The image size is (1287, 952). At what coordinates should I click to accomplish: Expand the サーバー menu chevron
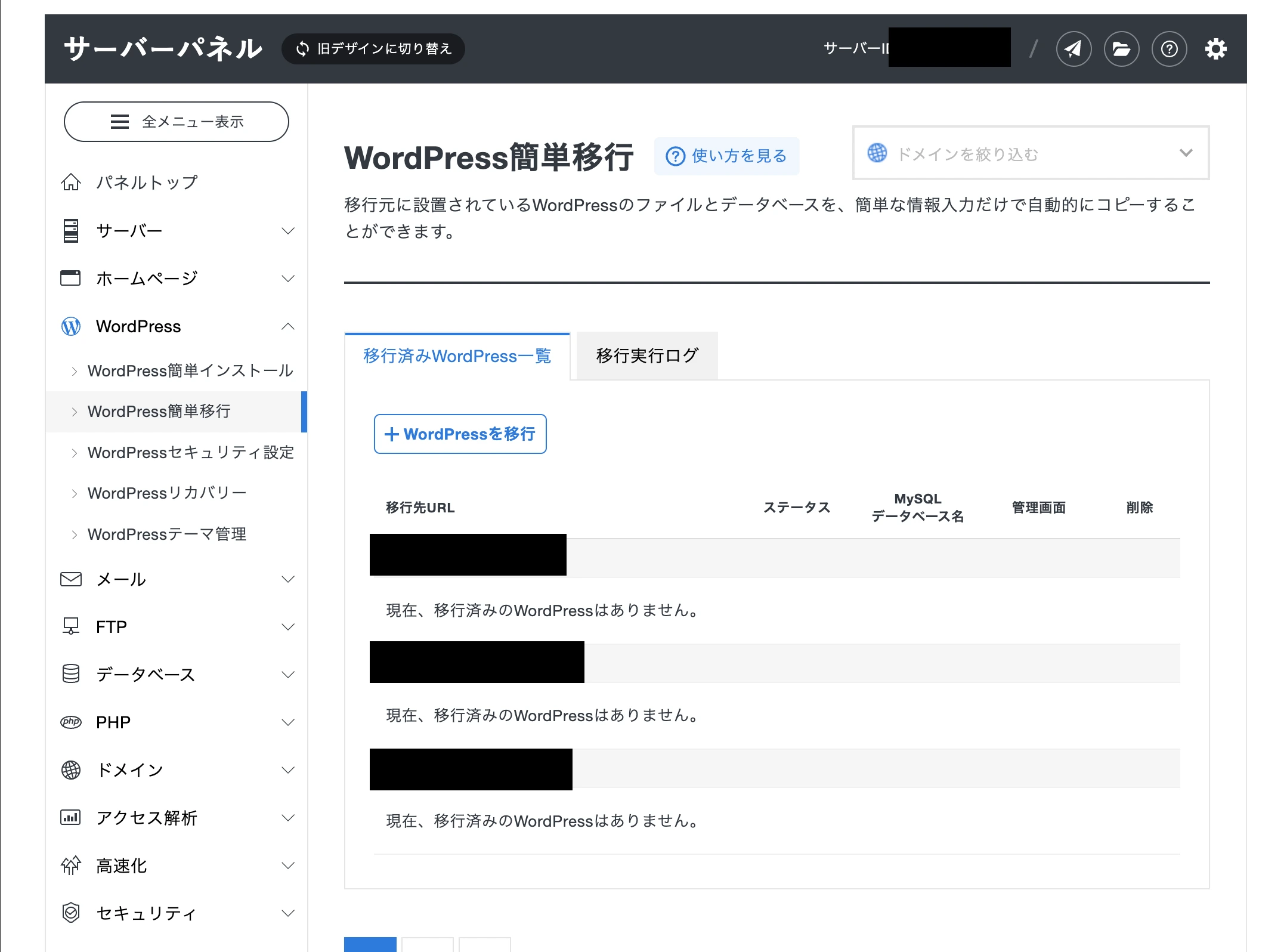[288, 231]
